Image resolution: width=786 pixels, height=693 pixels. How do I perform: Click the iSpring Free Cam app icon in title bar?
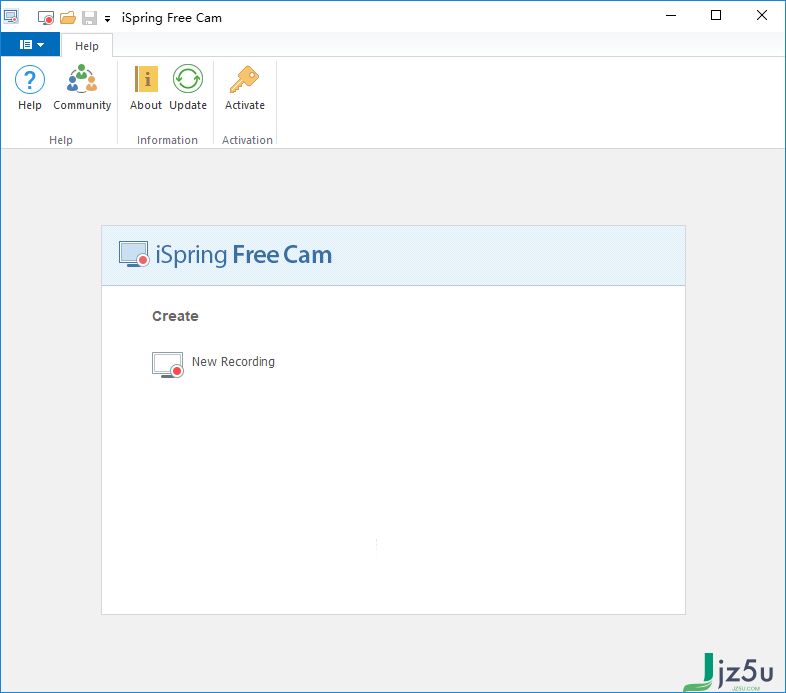[11, 17]
